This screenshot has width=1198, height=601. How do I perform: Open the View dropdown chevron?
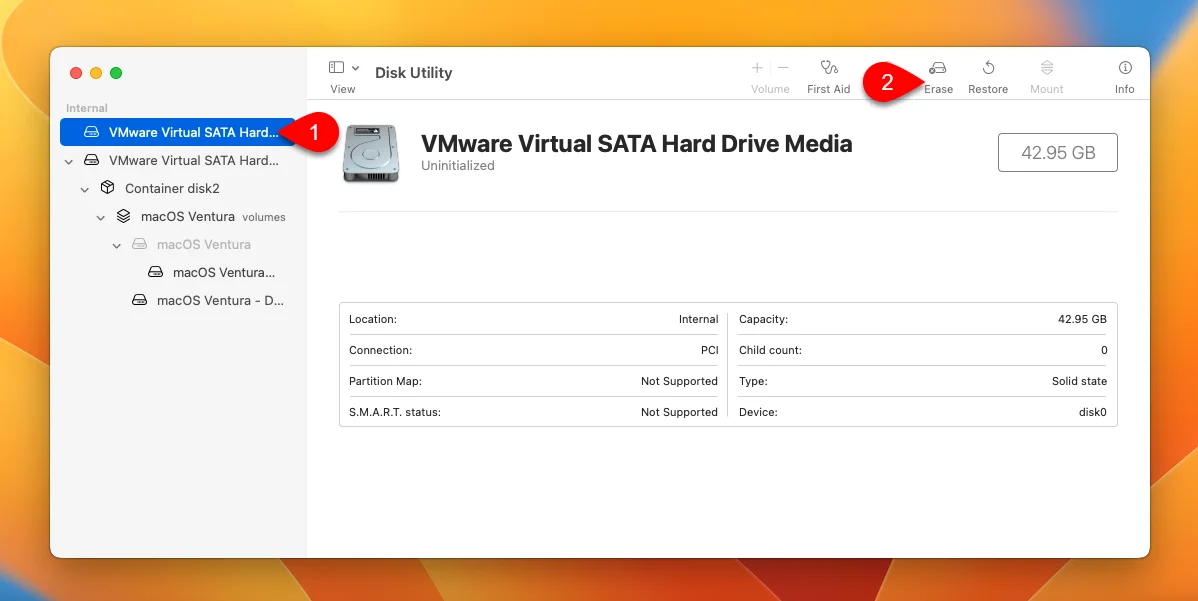point(355,68)
